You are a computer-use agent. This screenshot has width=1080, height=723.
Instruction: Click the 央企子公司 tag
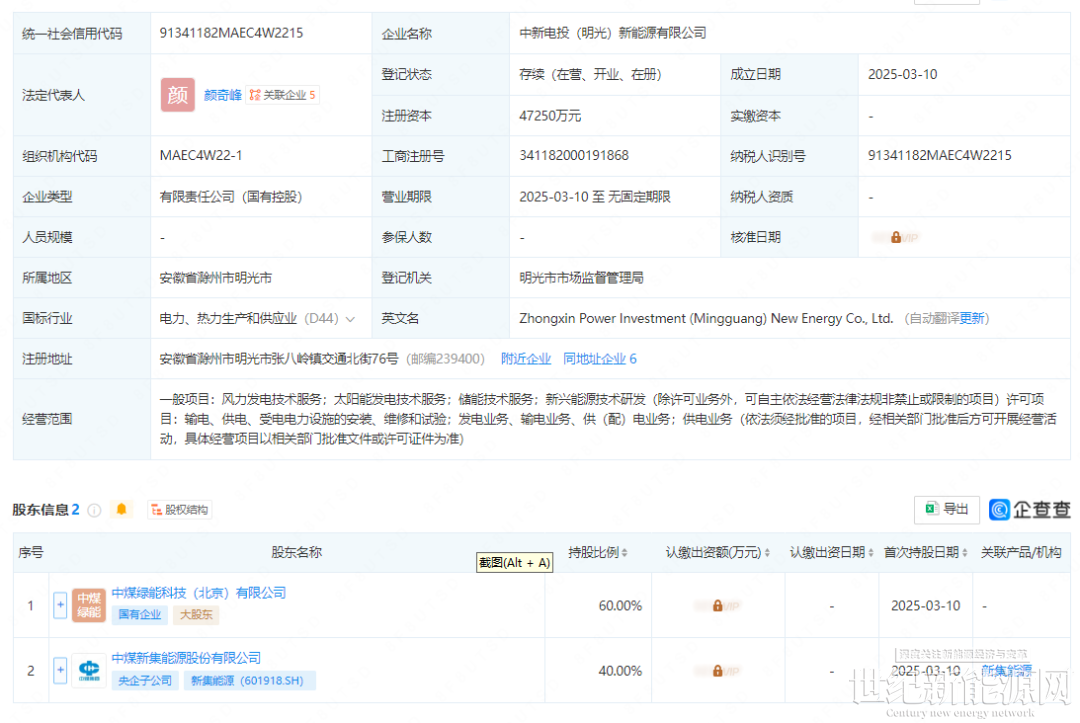tap(145, 680)
